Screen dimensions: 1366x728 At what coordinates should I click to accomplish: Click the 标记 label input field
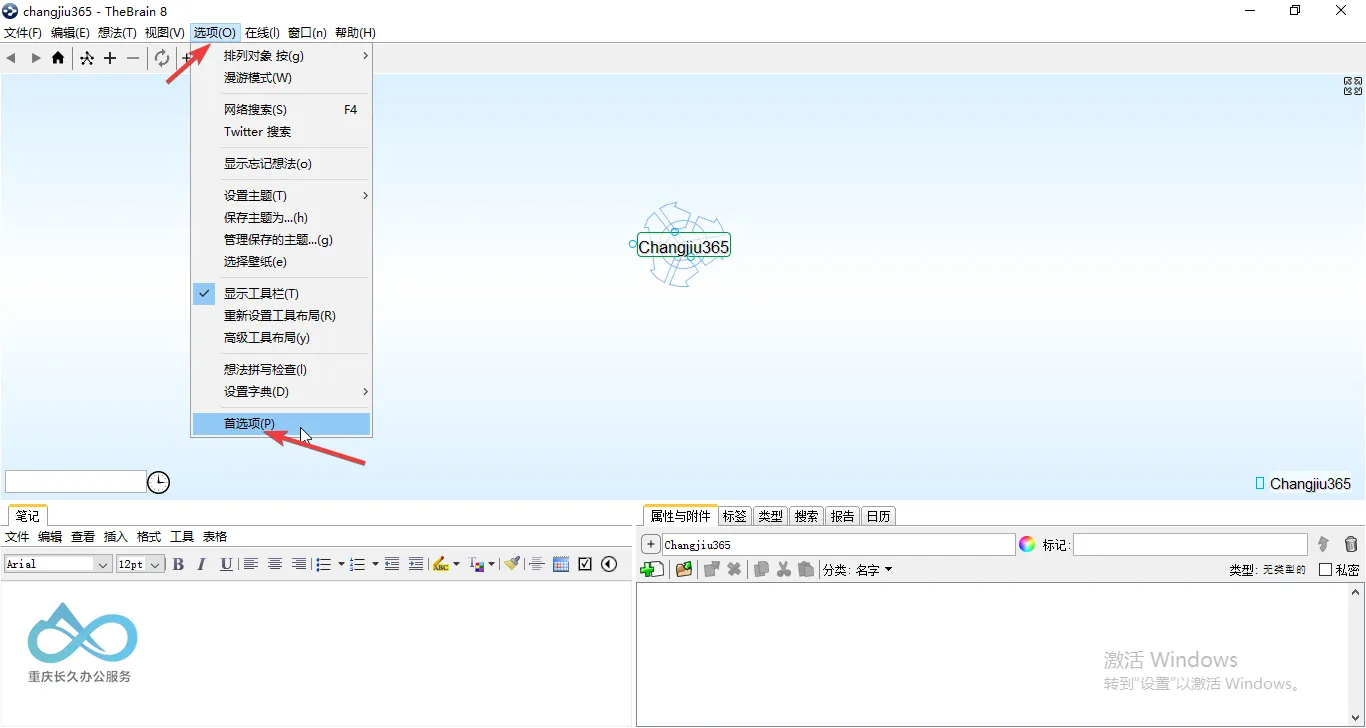1190,544
